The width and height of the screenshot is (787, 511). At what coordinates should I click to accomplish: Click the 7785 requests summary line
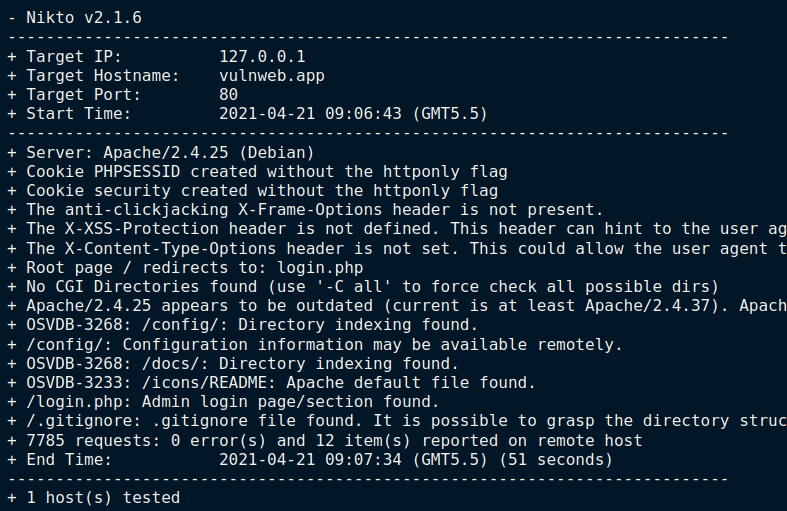coord(325,441)
